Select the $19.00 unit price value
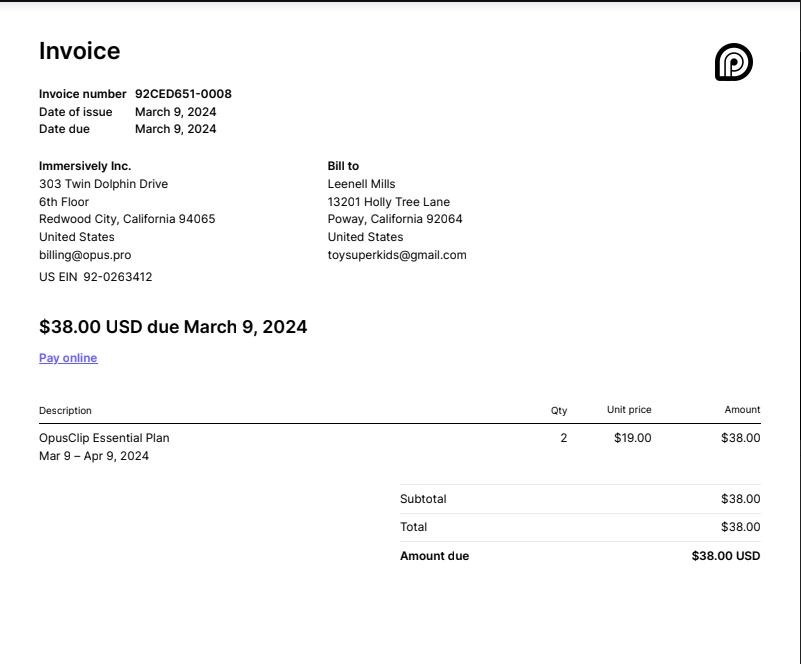This screenshot has height=664, width=801. [632, 438]
